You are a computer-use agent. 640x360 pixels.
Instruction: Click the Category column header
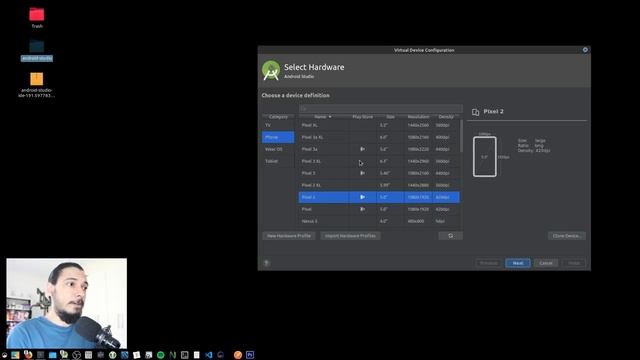click(278, 117)
